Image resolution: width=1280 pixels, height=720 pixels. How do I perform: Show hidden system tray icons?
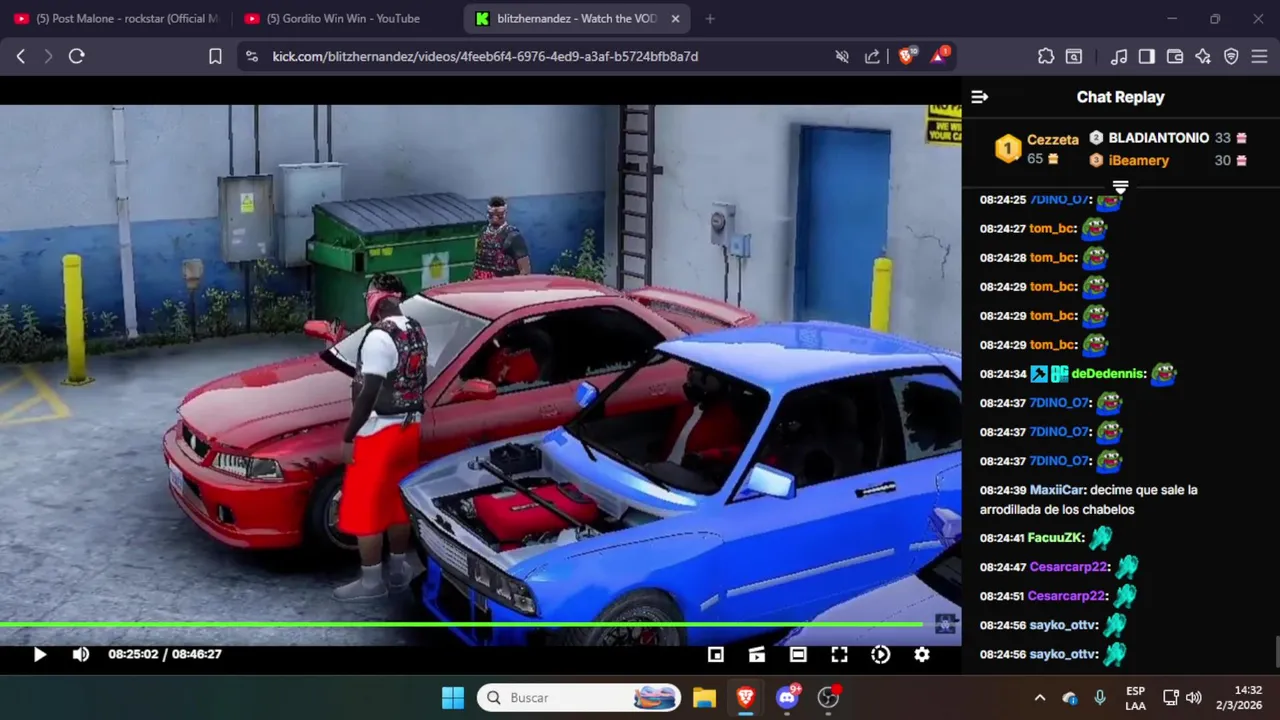pyautogui.click(x=1040, y=697)
